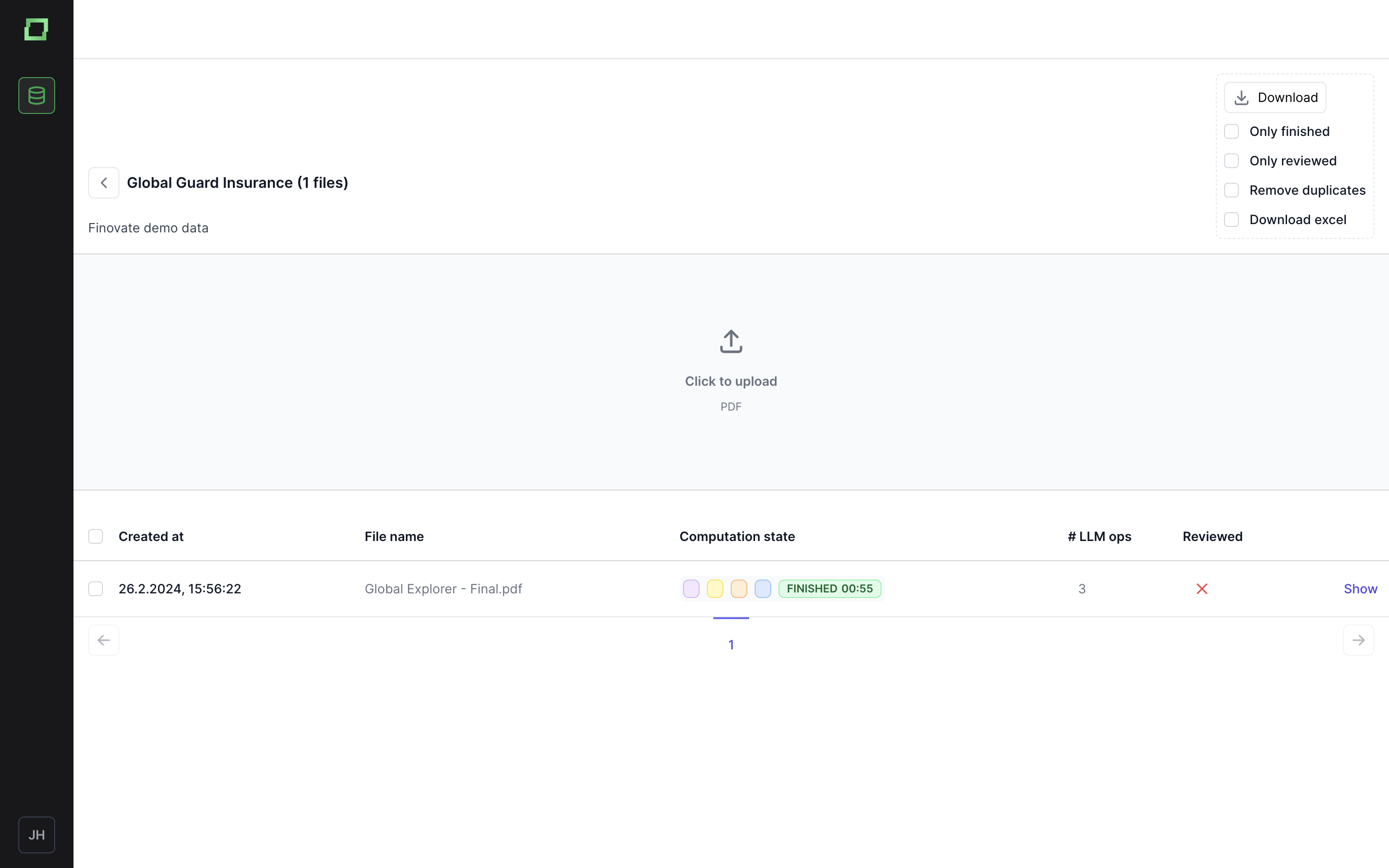Click the purple computation state swatch

pyautogui.click(x=691, y=589)
